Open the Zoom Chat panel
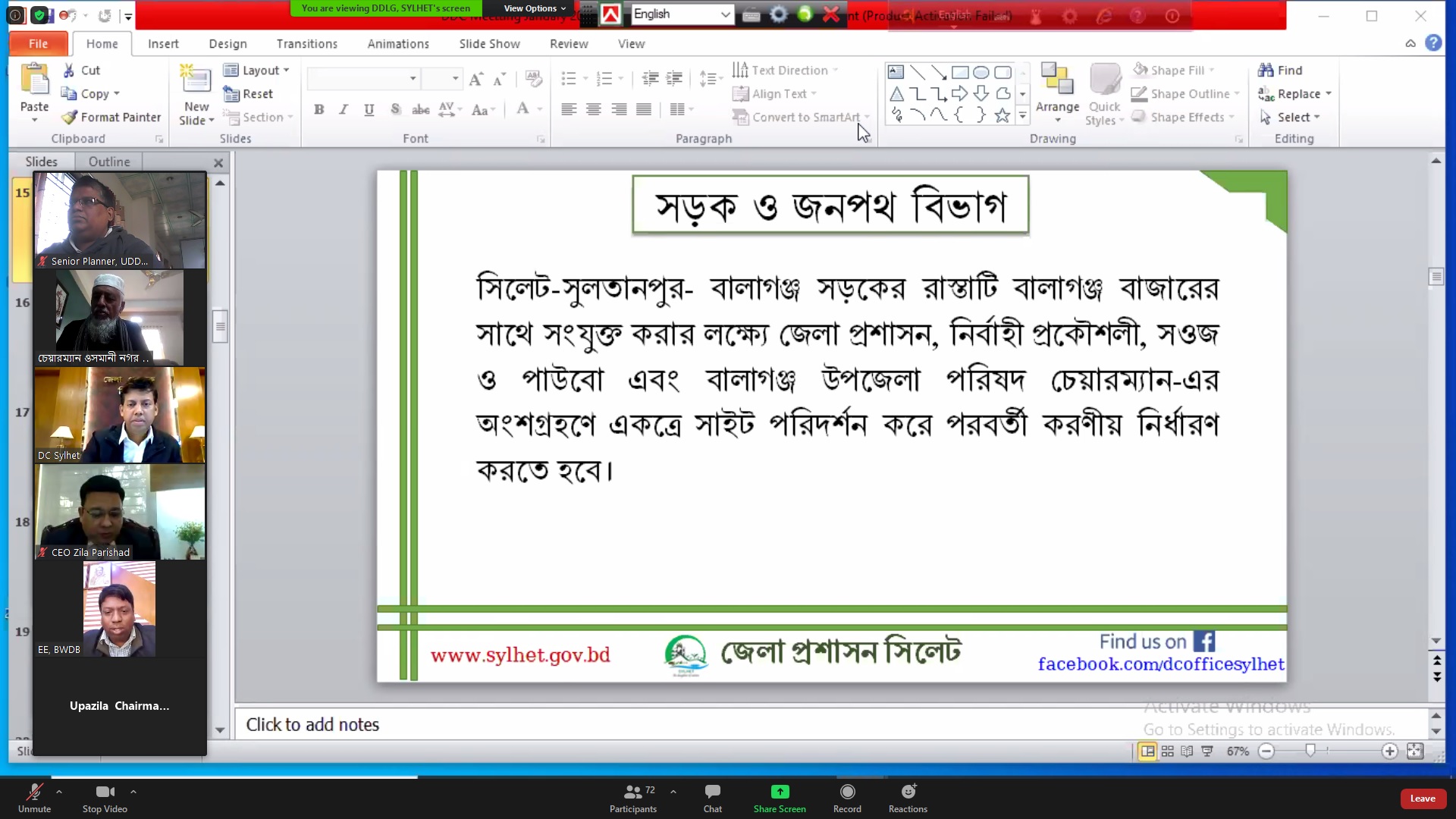The width and height of the screenshot is (1456, 819). coord(712,792)
